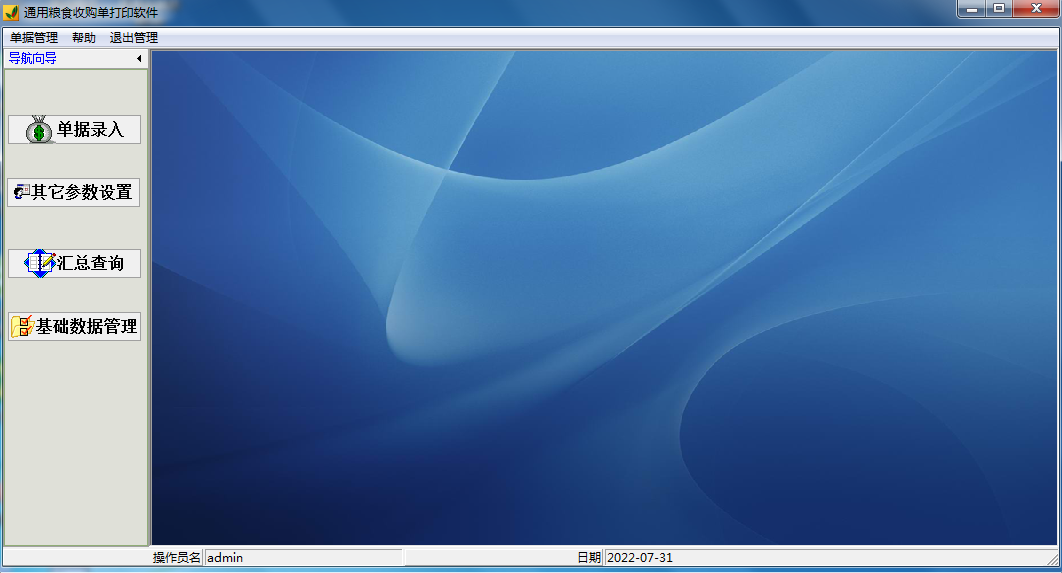Collapse the 导航向导 panel with arrow
The width and height of the screenshot is (1062, 573).
coord(139,59)
